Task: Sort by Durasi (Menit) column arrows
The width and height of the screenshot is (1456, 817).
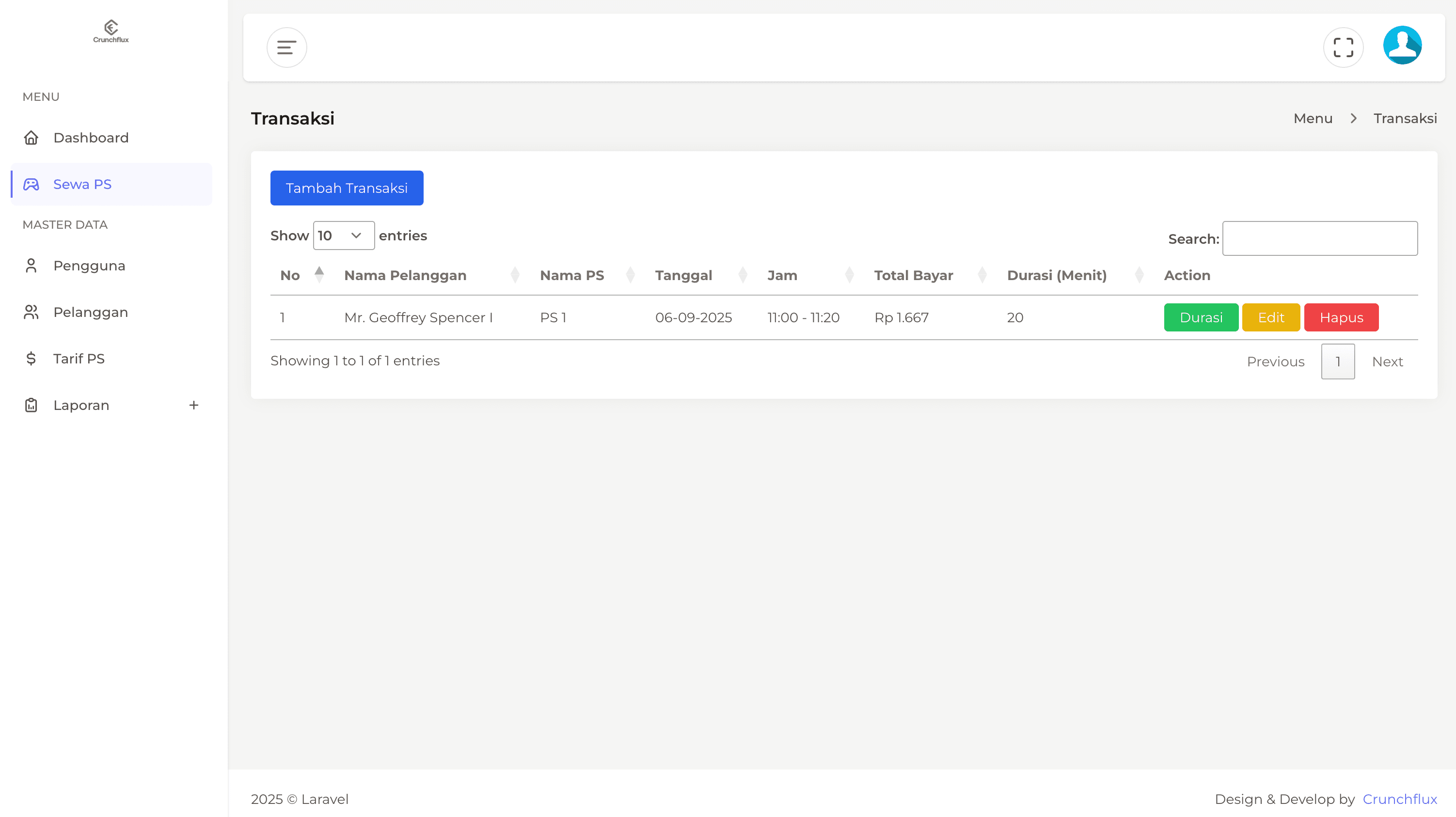Action: click(x=1139, y=275)
